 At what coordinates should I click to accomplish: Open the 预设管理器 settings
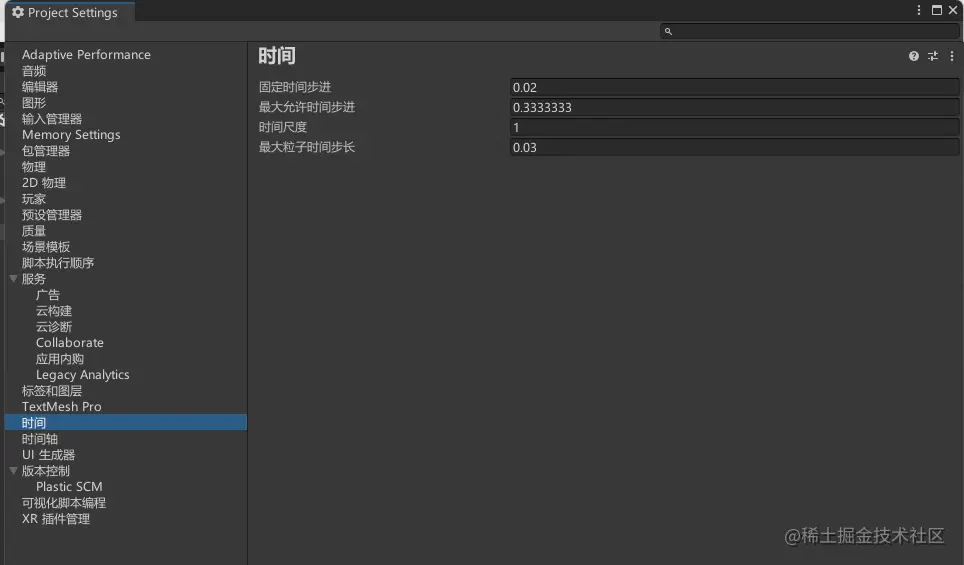pos(52,215)
